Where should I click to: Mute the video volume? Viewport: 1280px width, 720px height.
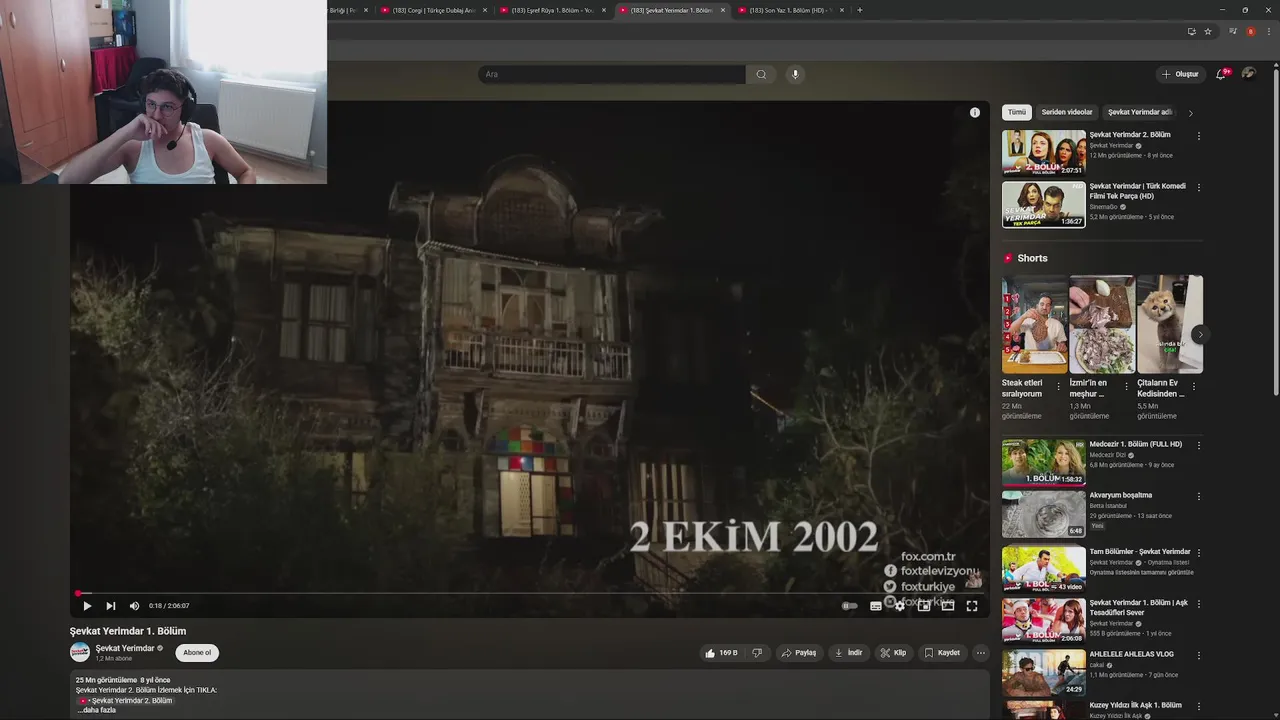pos(134,606)
